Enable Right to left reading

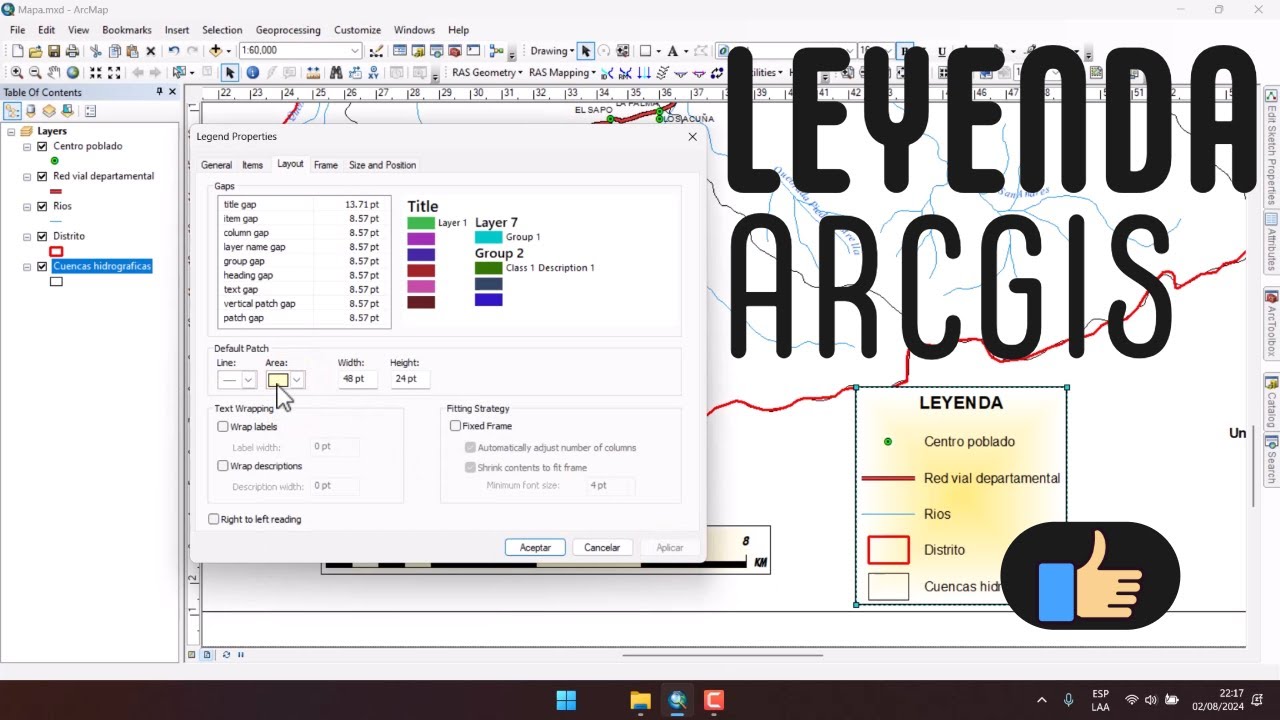coord(213,519)
